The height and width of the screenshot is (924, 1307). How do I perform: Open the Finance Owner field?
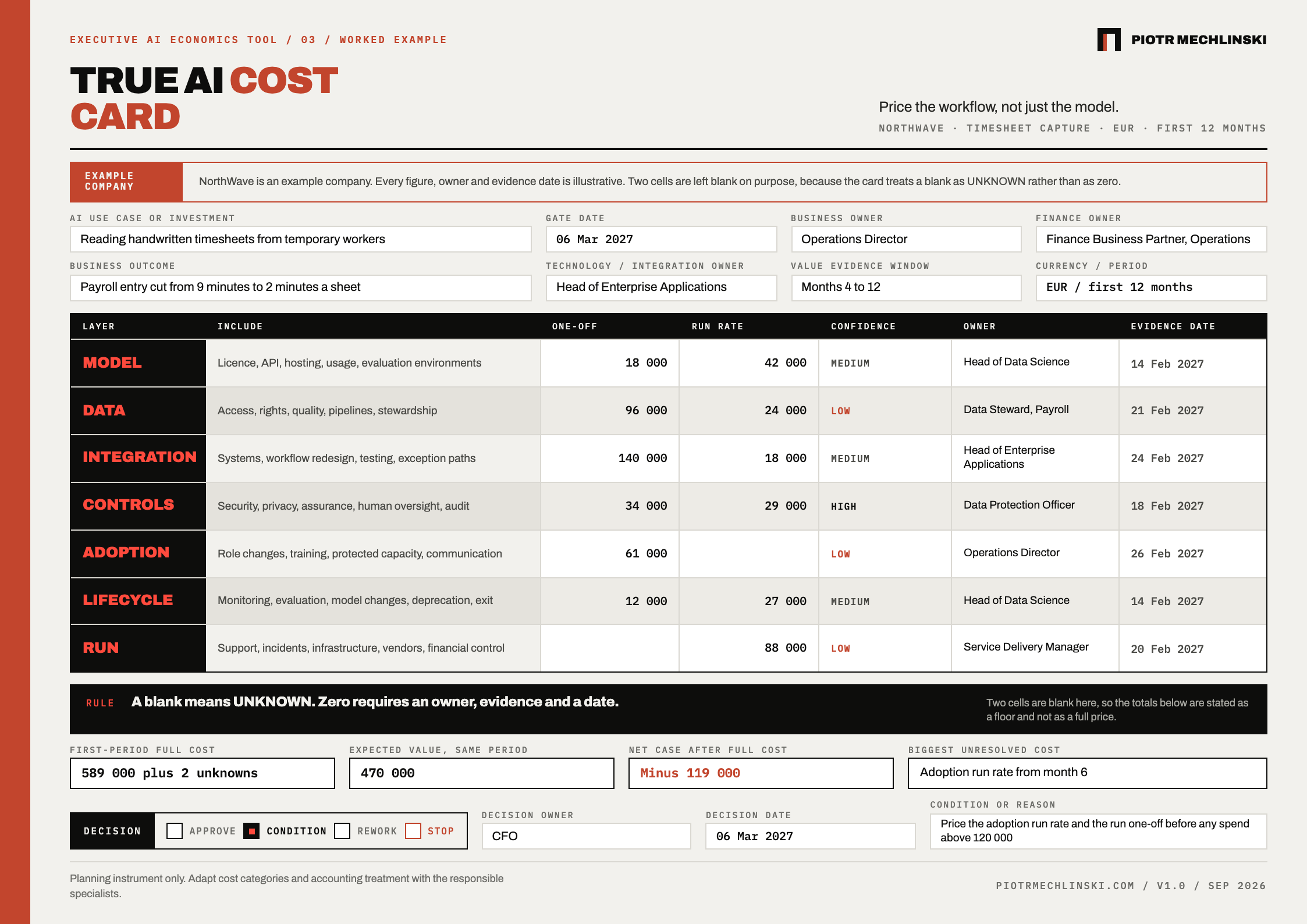pos(1151,239)
